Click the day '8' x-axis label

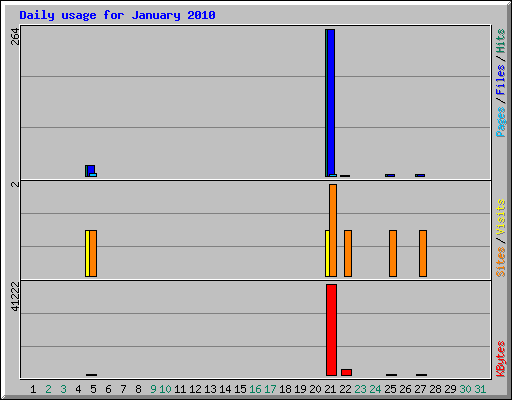tap(138, 389)
